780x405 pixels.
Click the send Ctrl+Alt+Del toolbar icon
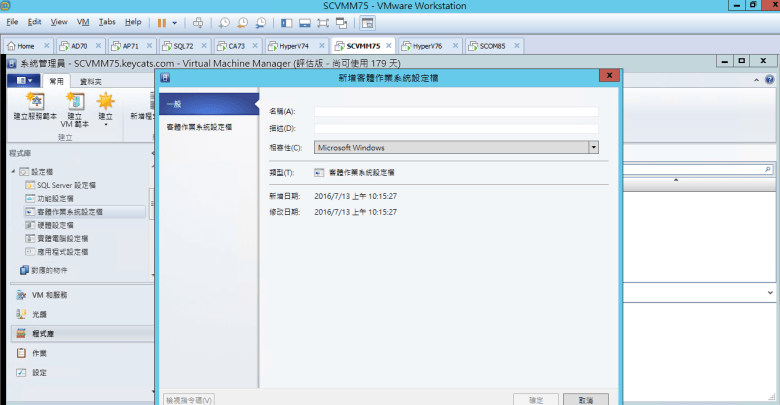(x=197, y=21)
